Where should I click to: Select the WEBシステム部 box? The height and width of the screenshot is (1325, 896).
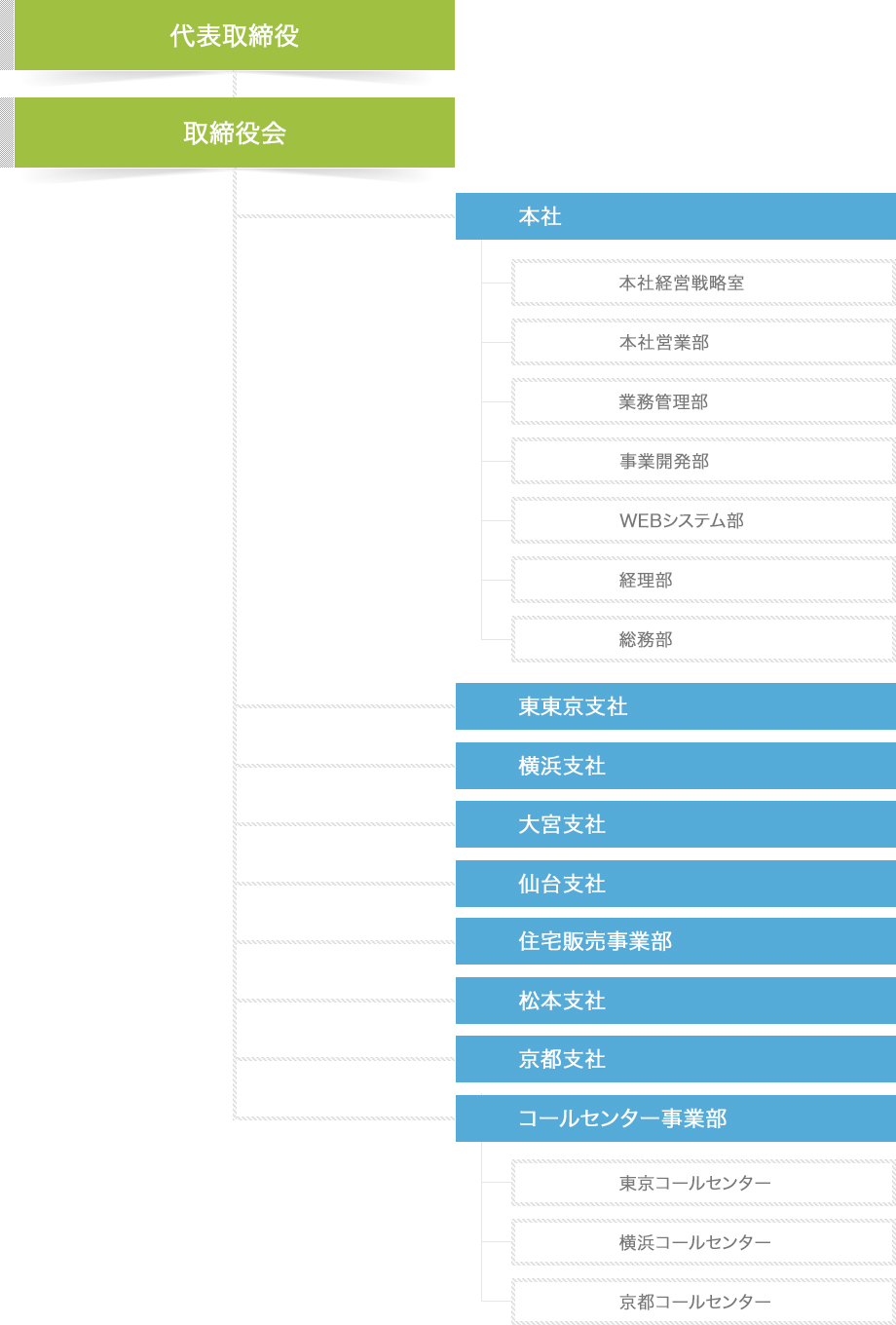click(x=703, y=520)
